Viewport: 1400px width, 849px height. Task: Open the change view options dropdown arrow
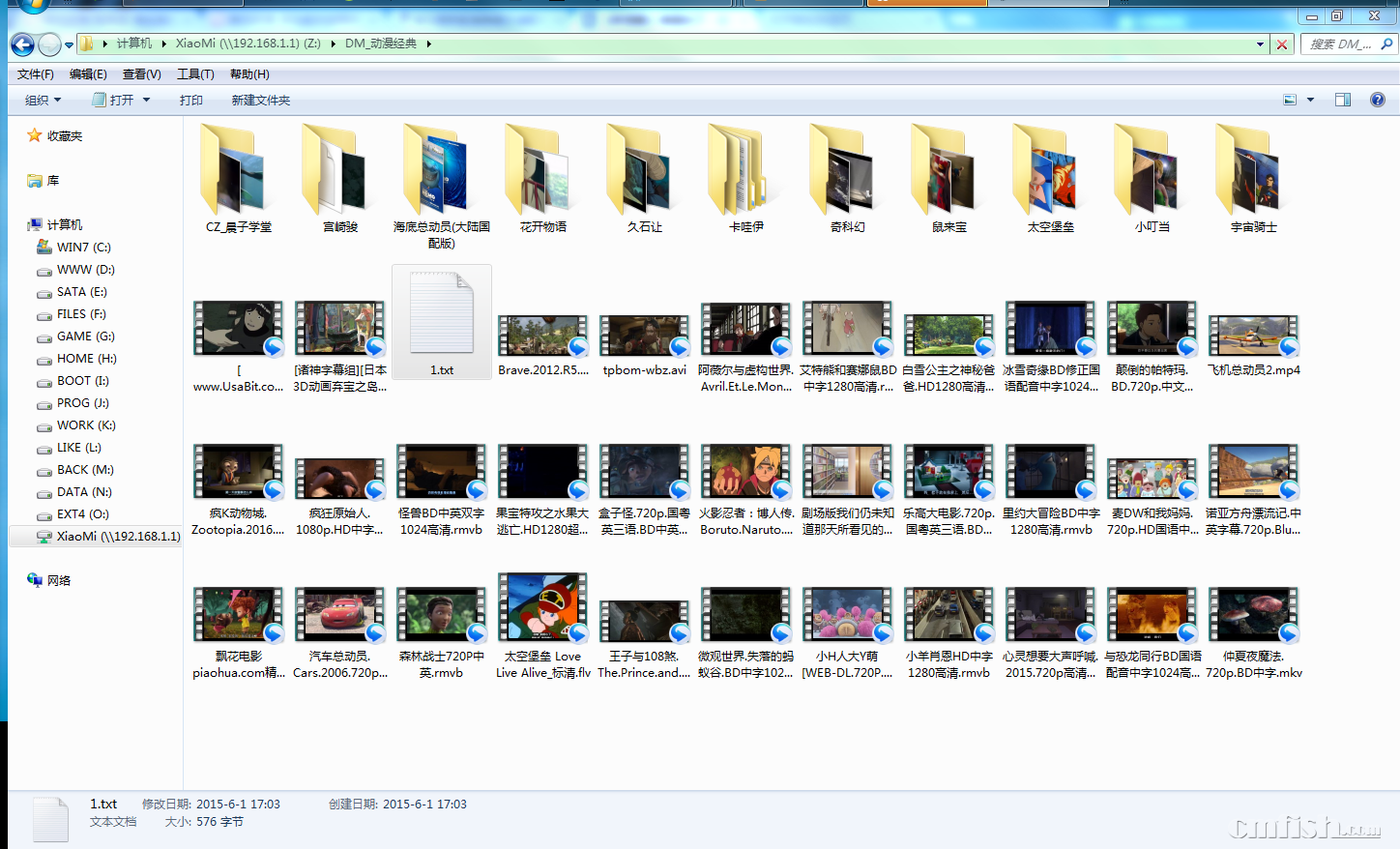[x=1311, y=100]
